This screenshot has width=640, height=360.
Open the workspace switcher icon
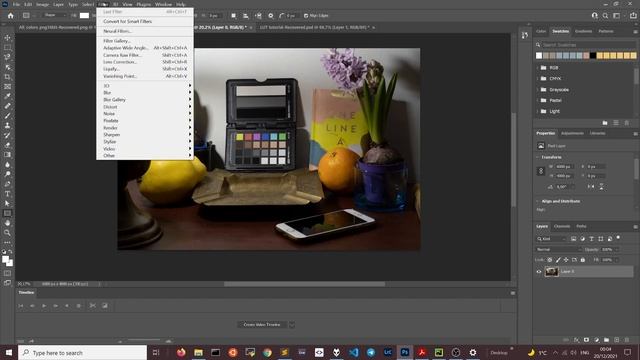tap(617, 16)
